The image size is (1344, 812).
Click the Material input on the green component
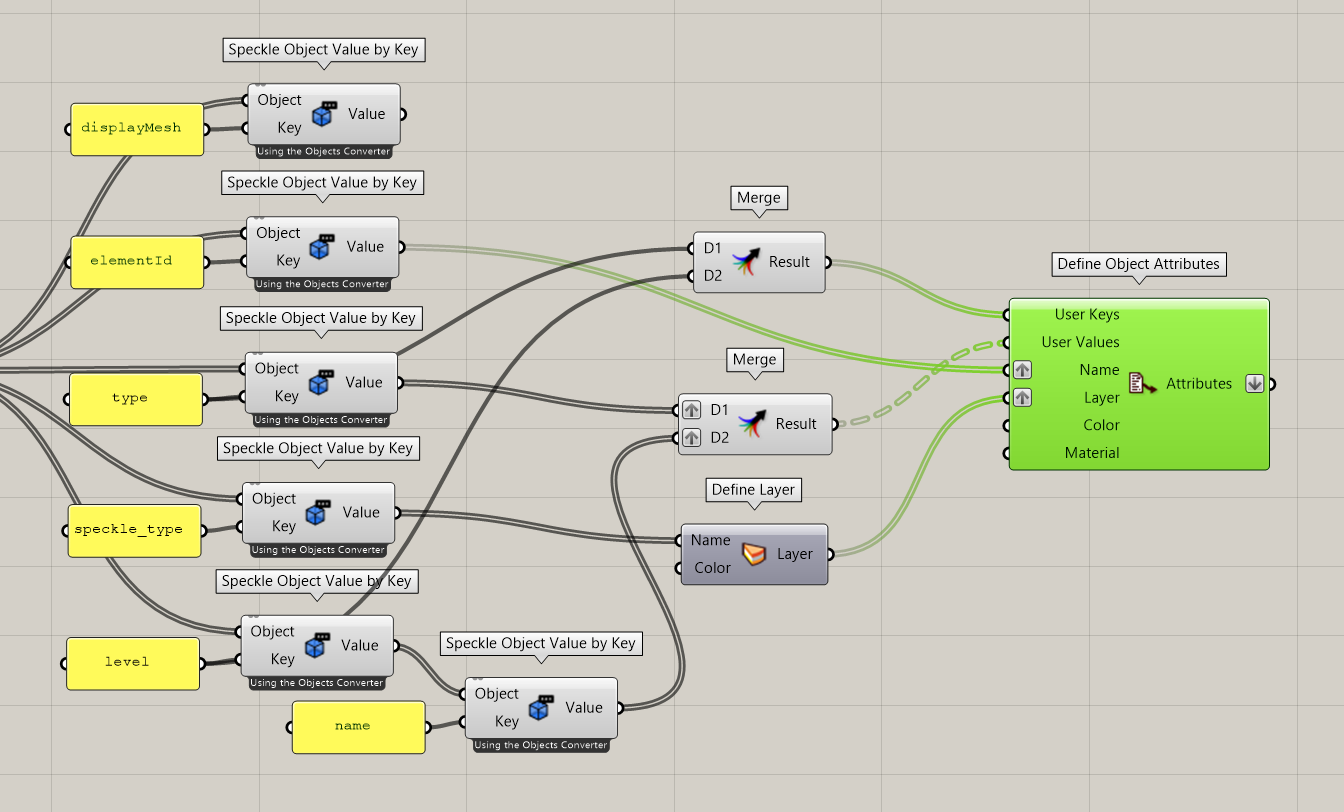pyautogui.click(x=1091, y=453)
